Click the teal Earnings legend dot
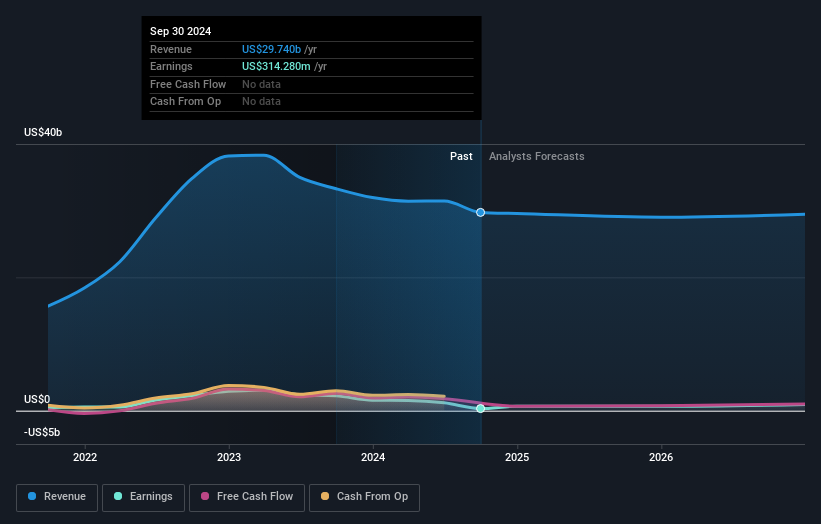This screenshot has width=821, height=524. [x=118, y=496]
